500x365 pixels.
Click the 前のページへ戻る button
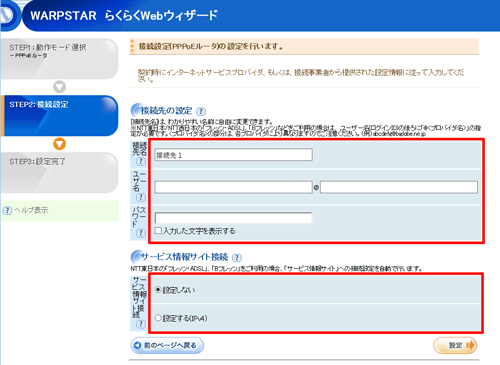tap(167, 345)
